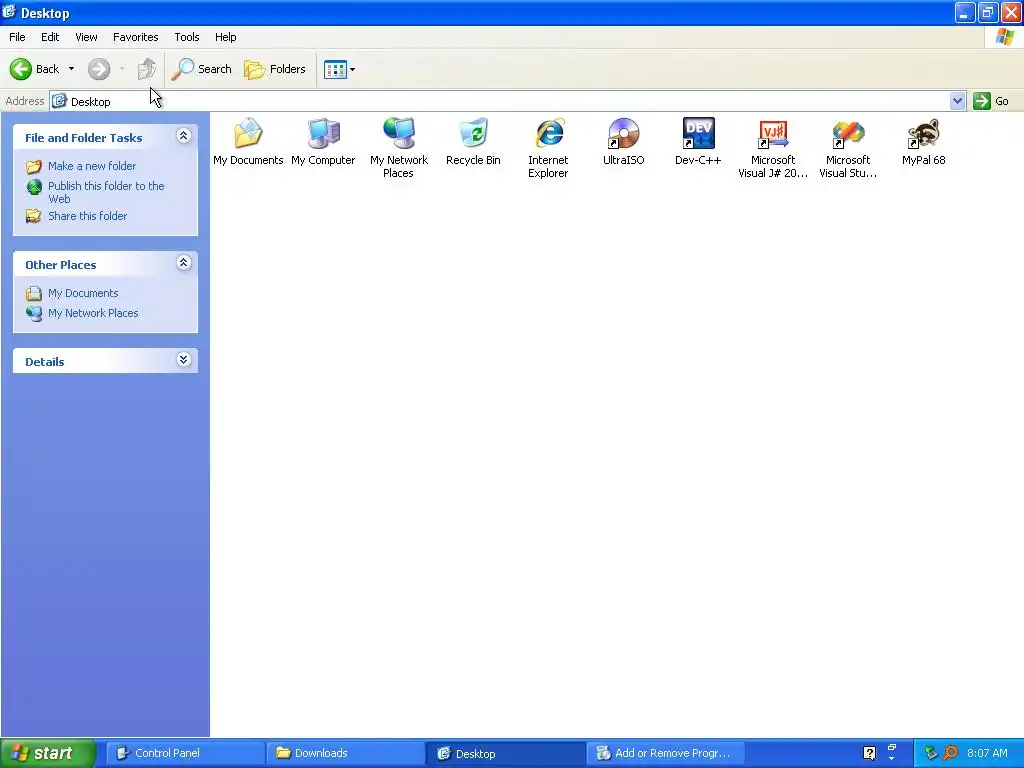Go to My Network Places in Other Places
1024x768 pixels.
click(93, 313)
